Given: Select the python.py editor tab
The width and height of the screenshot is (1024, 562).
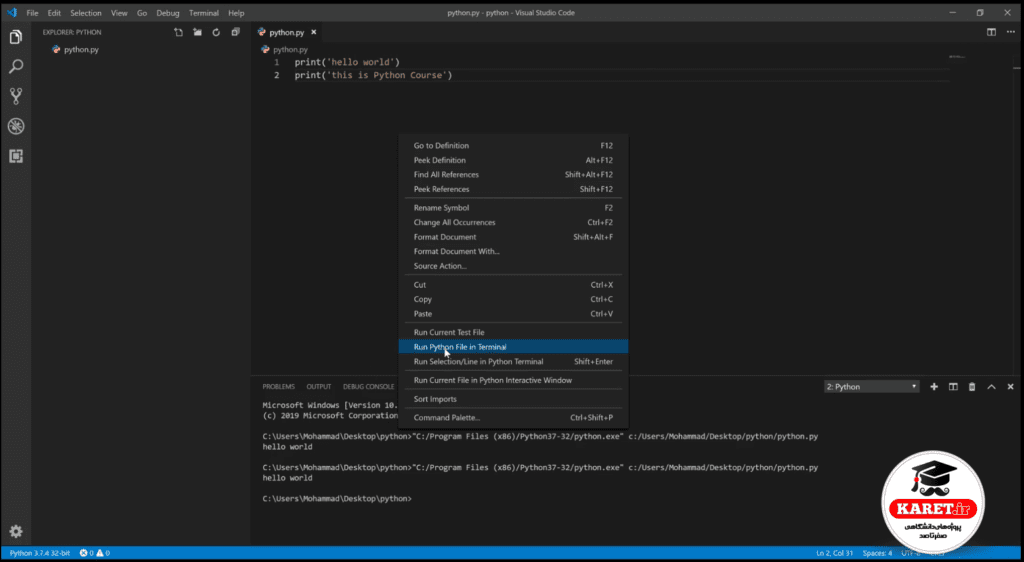Looking at the screenshot, I should (x=287, y=32).
